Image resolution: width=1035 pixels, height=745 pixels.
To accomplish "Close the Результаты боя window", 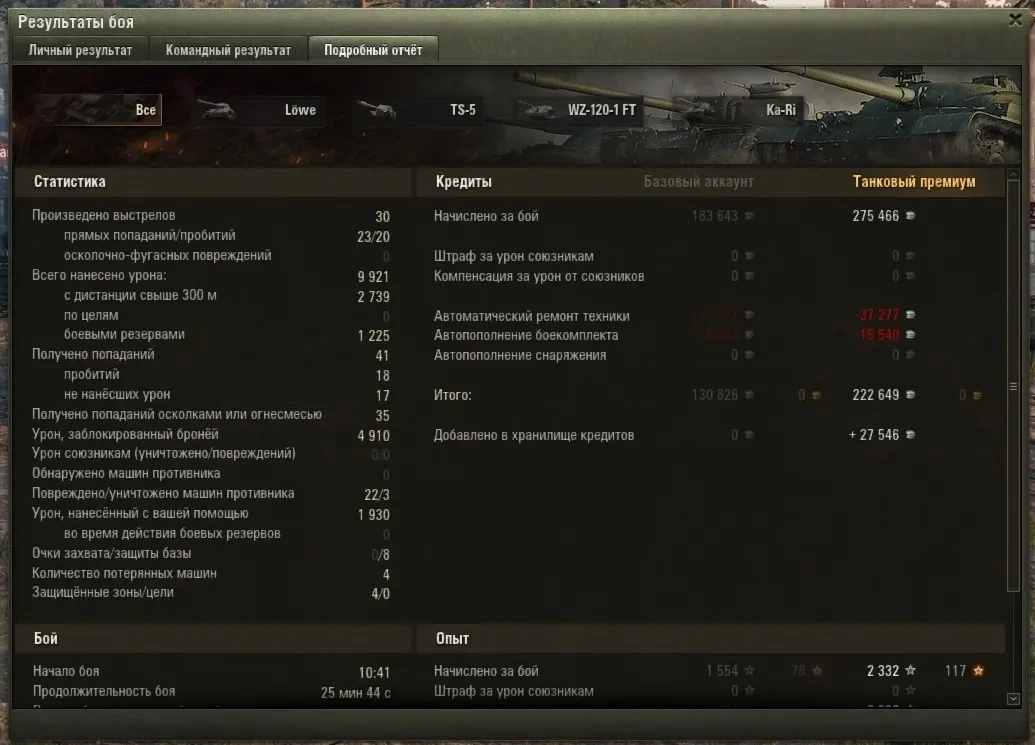I will [1015, 20].
